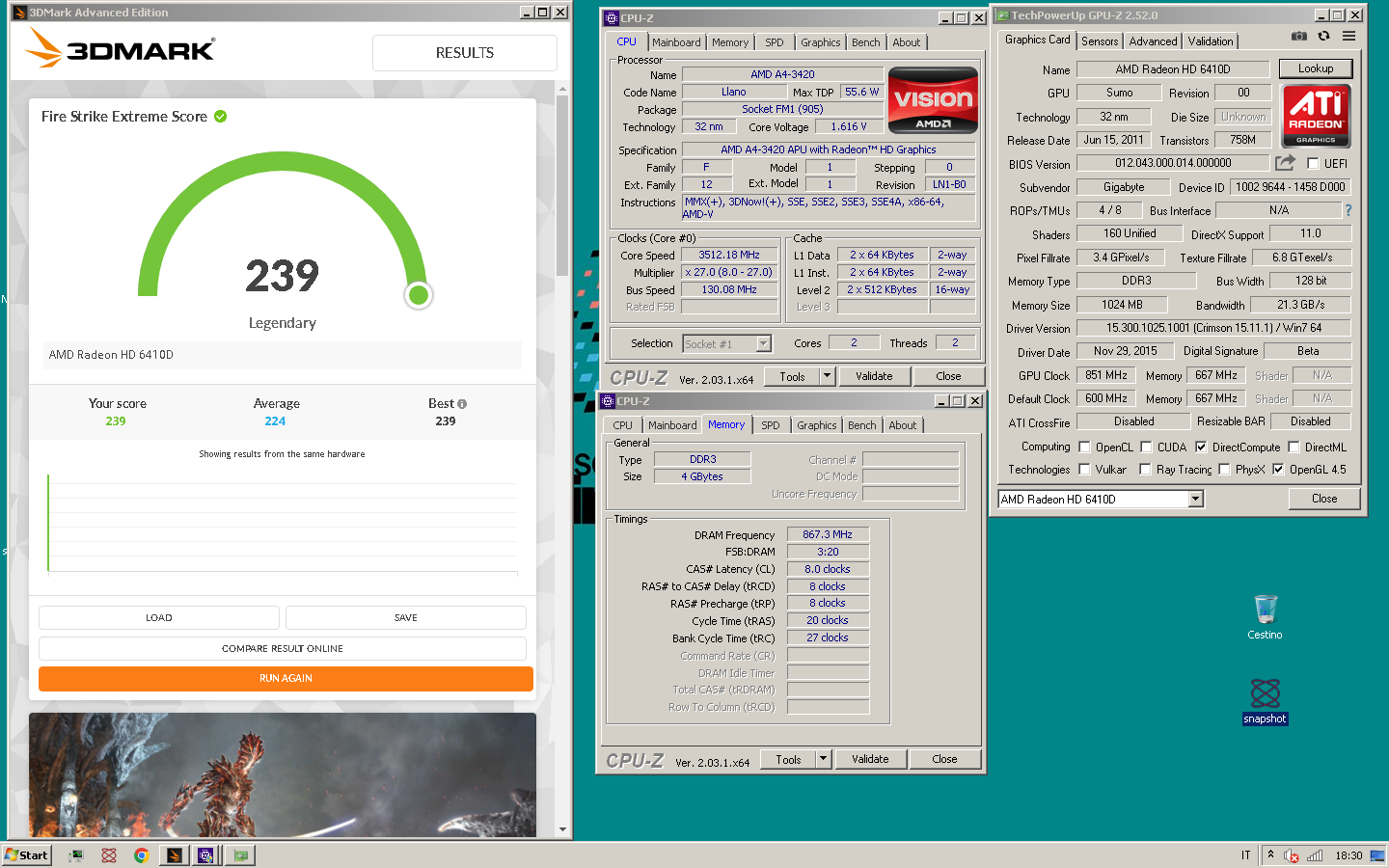Image resolution: width=1389 pixels, height=868 pixels.
Task: Click RUN AGAIN in 3DMark
Action: (286, 679)
